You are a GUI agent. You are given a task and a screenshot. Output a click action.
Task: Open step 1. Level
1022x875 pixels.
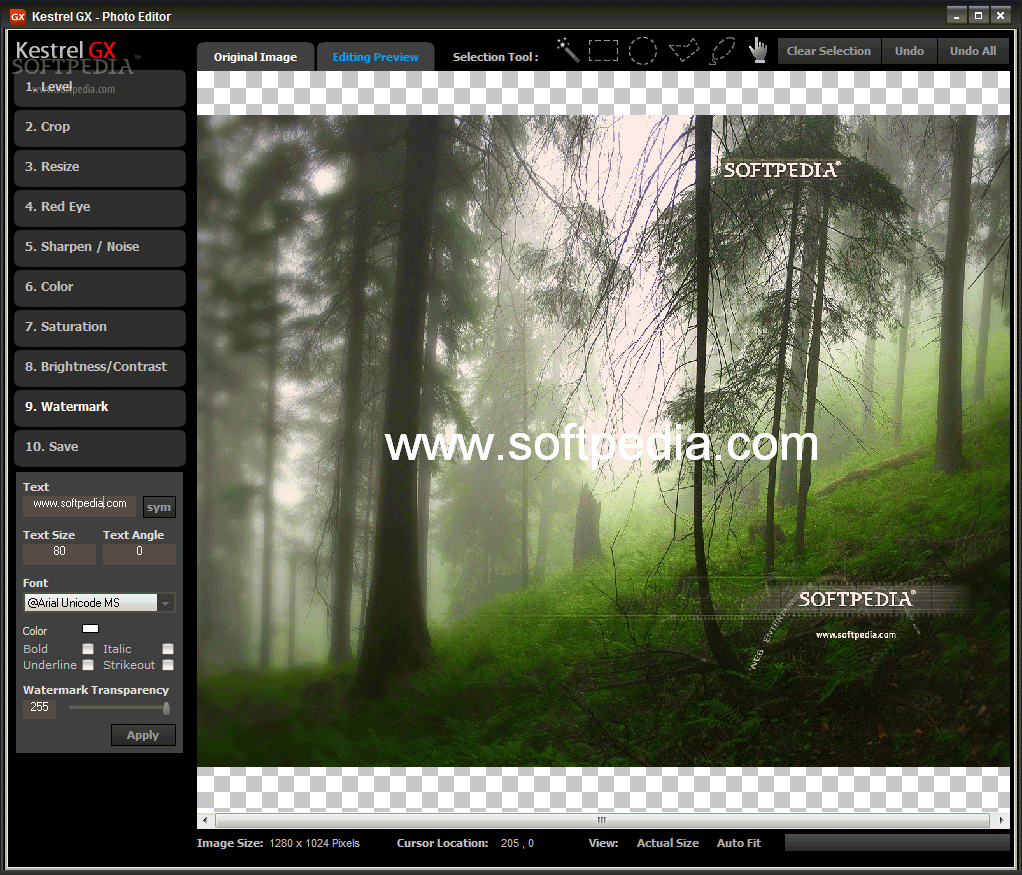pos(100,88)
